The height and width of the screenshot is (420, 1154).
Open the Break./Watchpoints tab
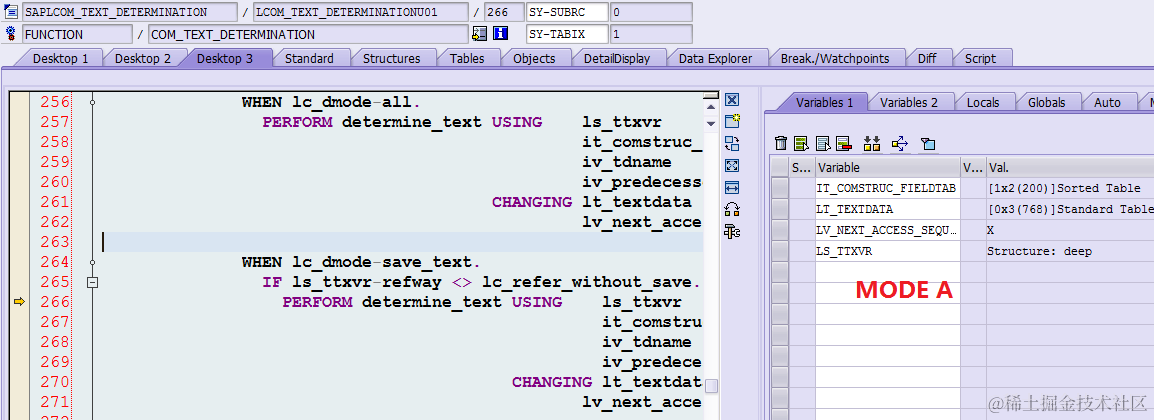(x=835, y=58)
